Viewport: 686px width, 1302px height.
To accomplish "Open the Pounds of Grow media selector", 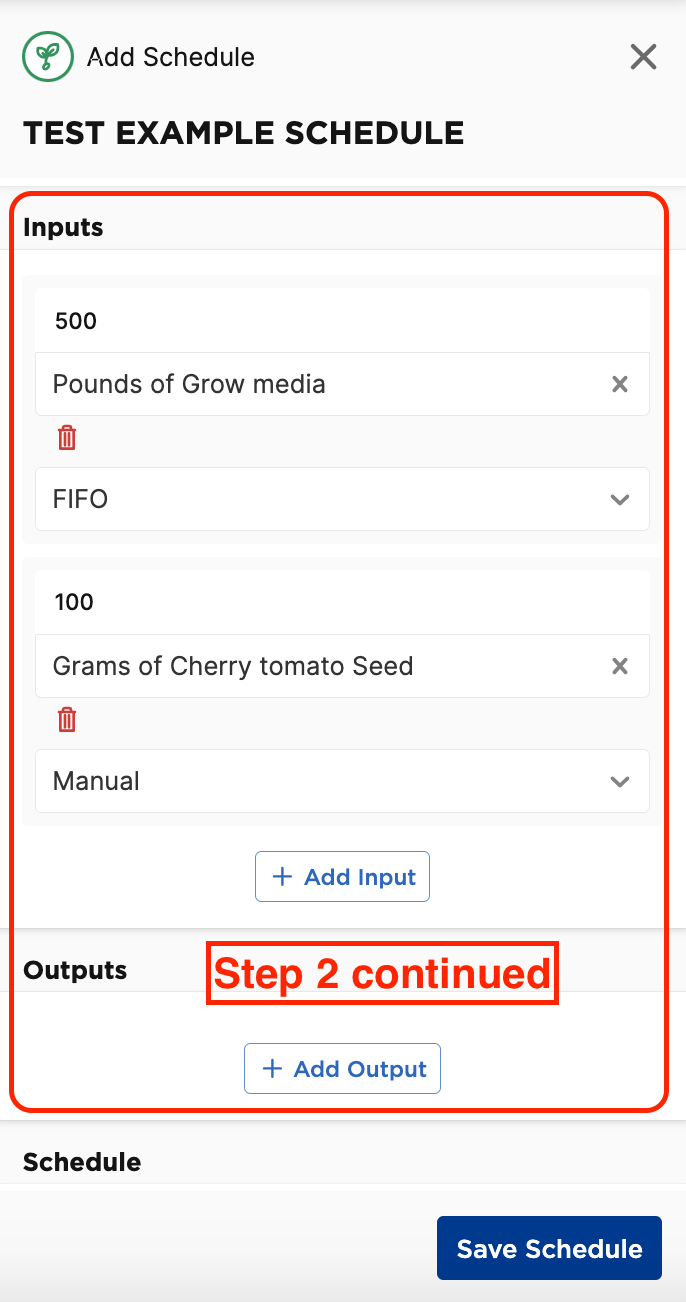I will 322,384.
